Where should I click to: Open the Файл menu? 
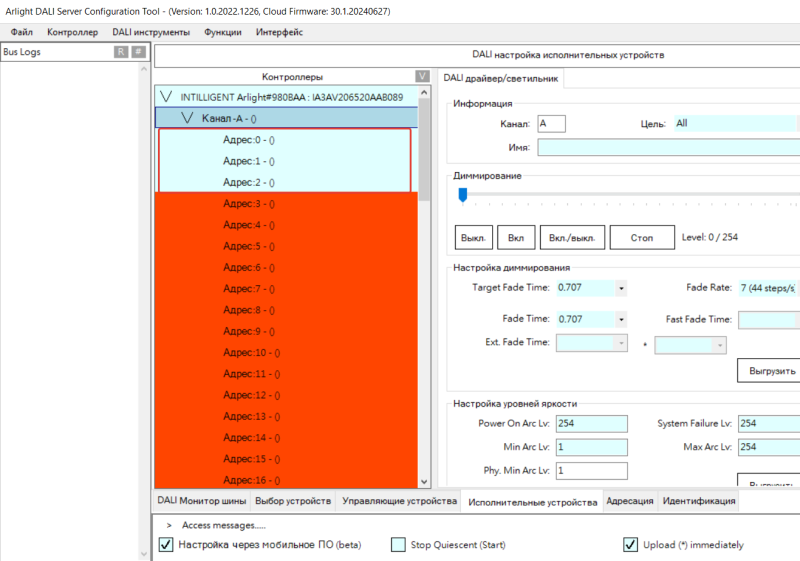pos(21,32)
